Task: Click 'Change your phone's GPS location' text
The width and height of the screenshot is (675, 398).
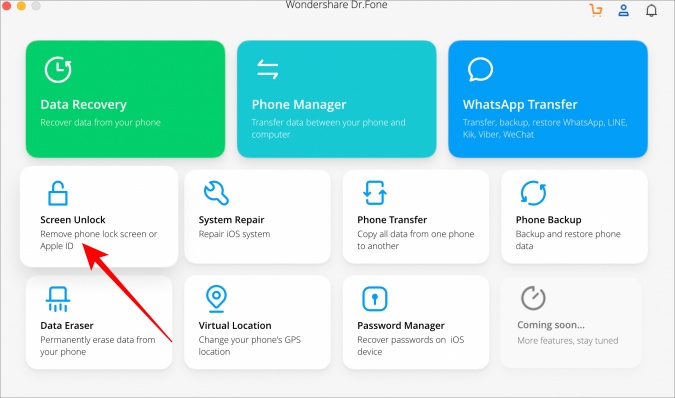Action: 250,346
